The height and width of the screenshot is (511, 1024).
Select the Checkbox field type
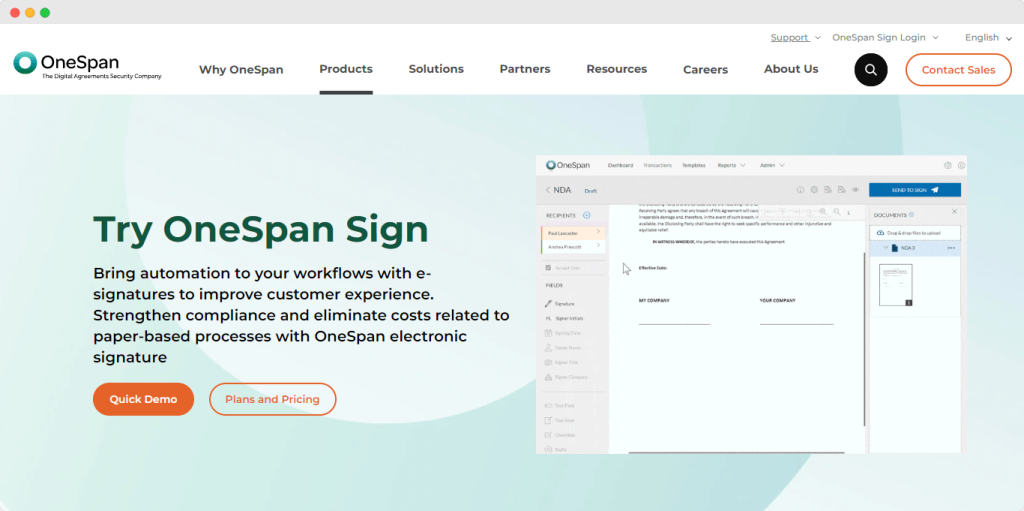tap(560, 435)
